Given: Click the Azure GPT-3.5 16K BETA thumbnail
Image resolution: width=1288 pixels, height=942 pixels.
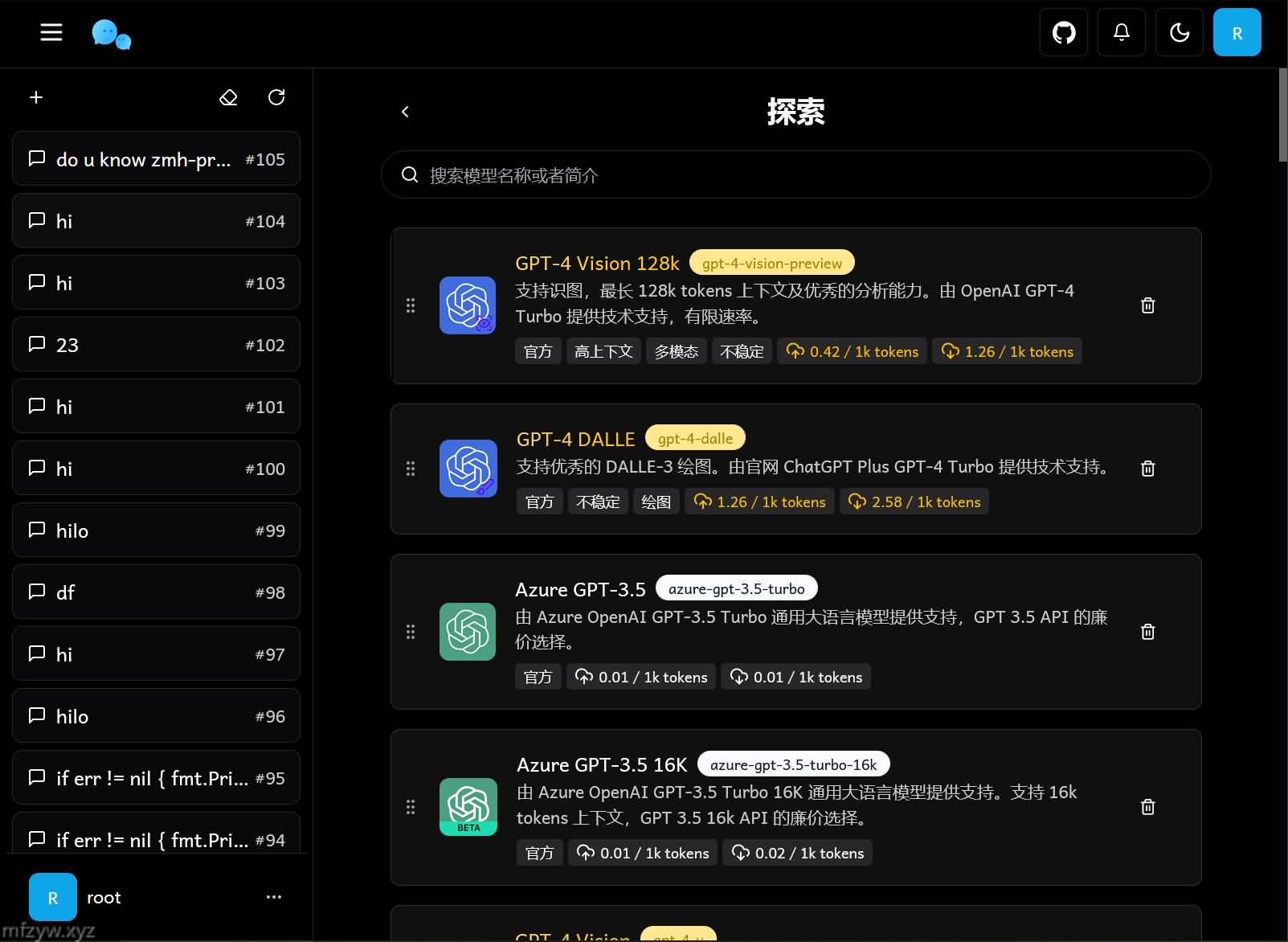Looking at the screenshot, I should pyautogui.click(x=468, y=807).
